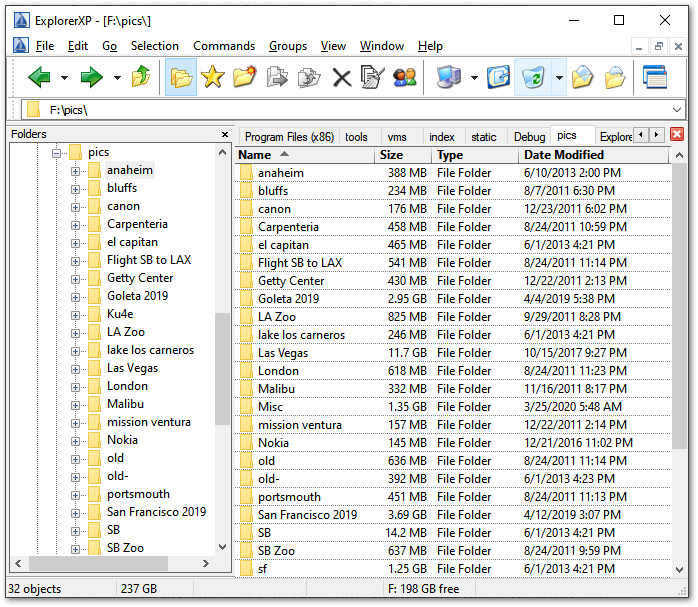Click the computer monitor toolbar icon
The image size is (698, 607).
tap(449, 77)
